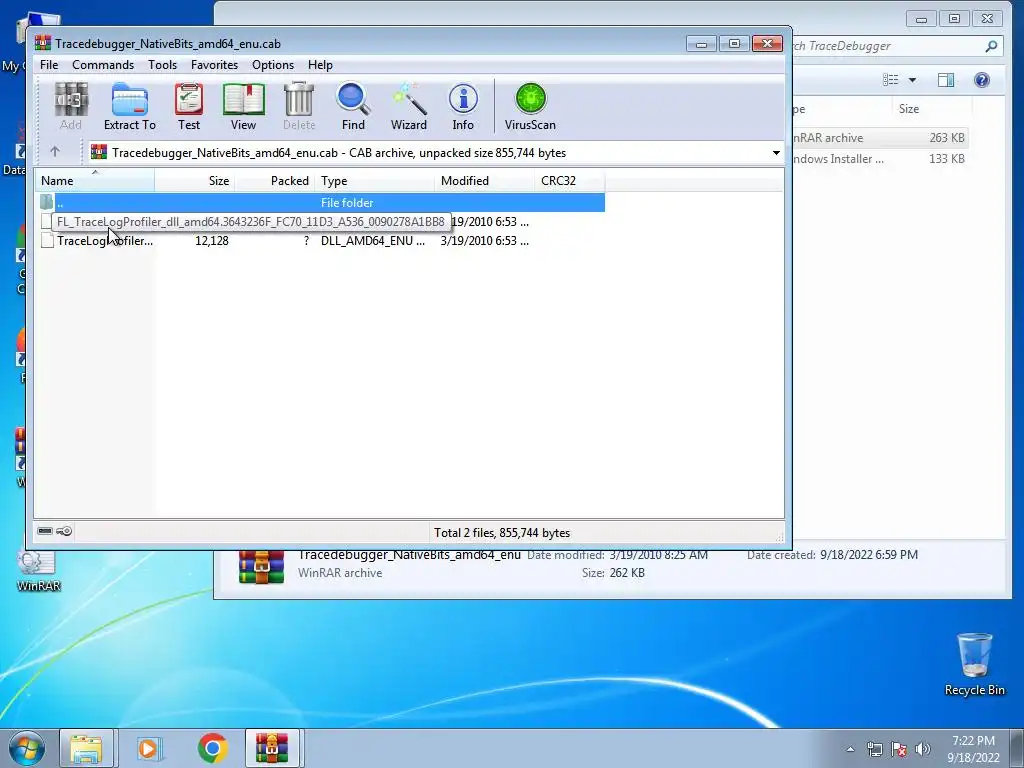Screen dimensions: 1024x768
Task: Click the Show desktop strip on taskbar
Action: [1017, 748]
